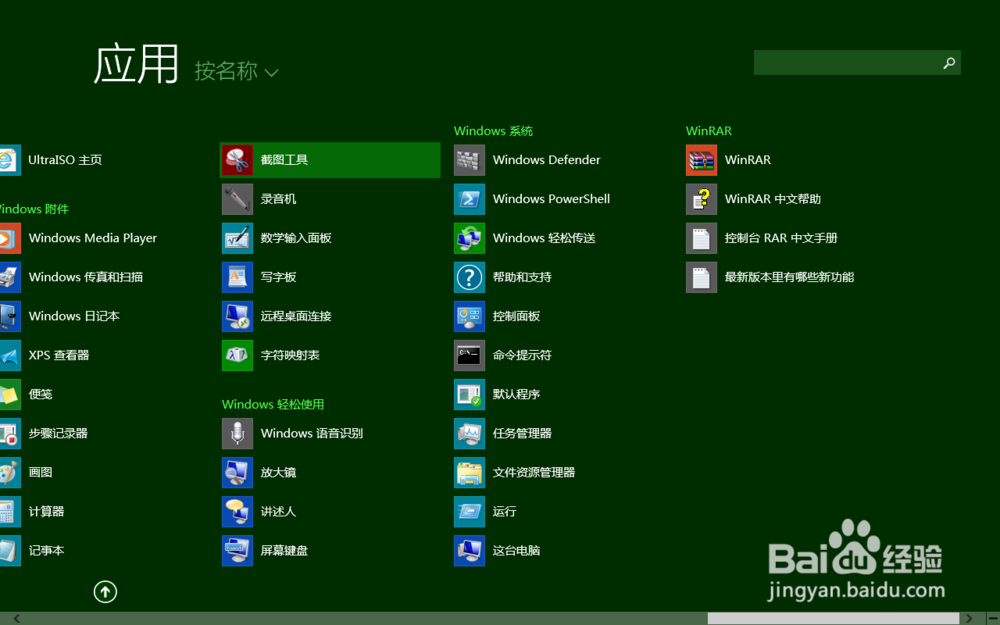Launch WinRAR application icon
1000x625 pixels.
(x=702, y=160)
